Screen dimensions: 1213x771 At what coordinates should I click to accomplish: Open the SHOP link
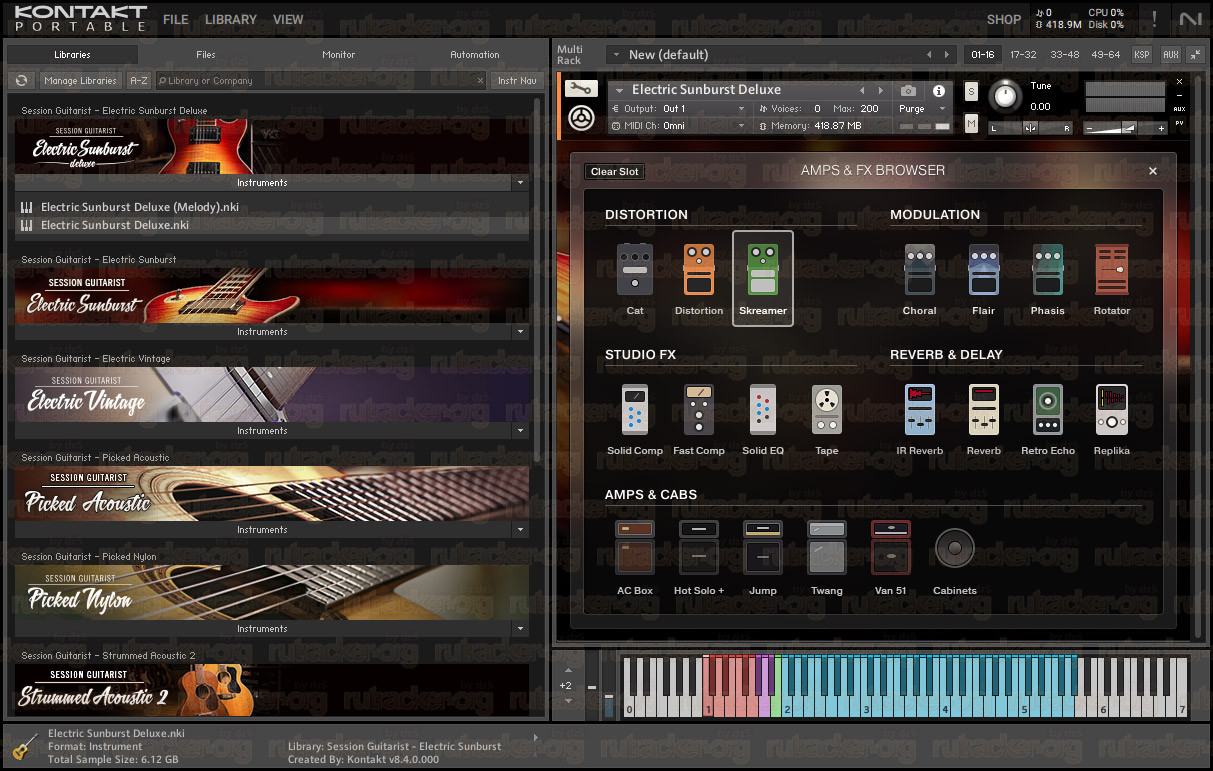point(1004,19)
